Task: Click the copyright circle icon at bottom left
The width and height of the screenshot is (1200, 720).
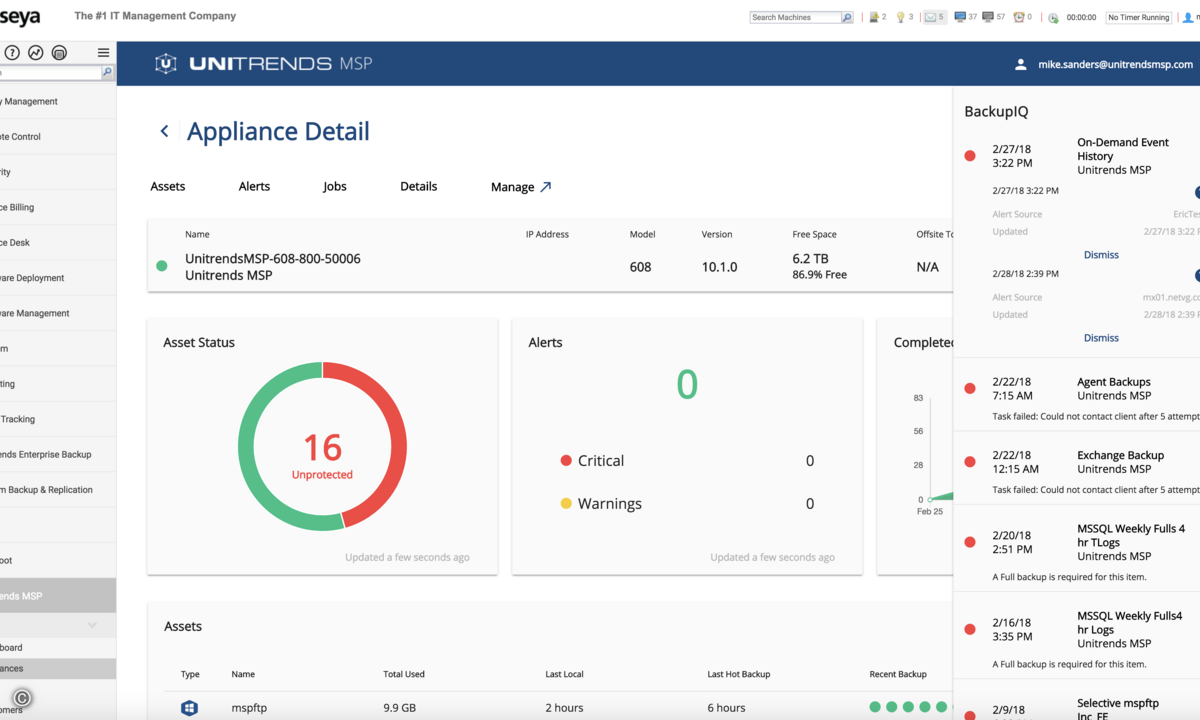Action: [x=22, y=699]
